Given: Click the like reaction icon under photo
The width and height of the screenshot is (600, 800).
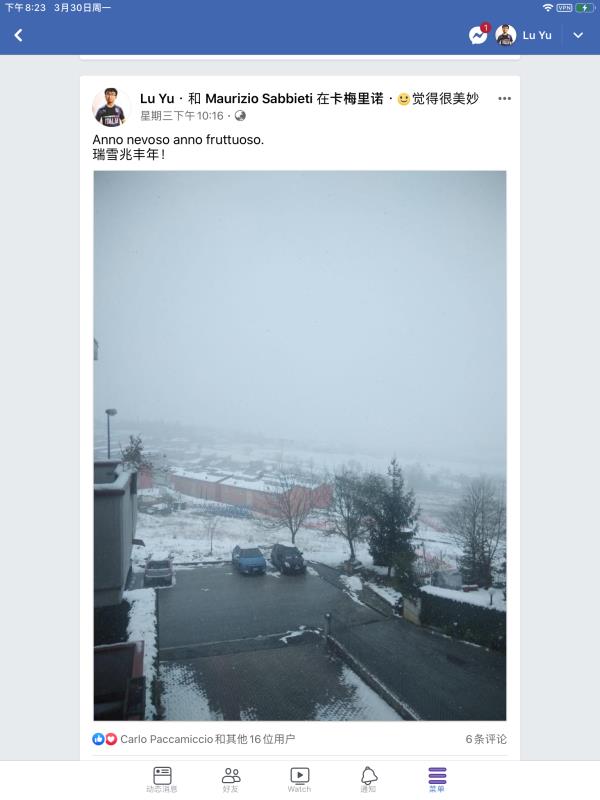Looking at the screenshot, I should coord(98,739).
